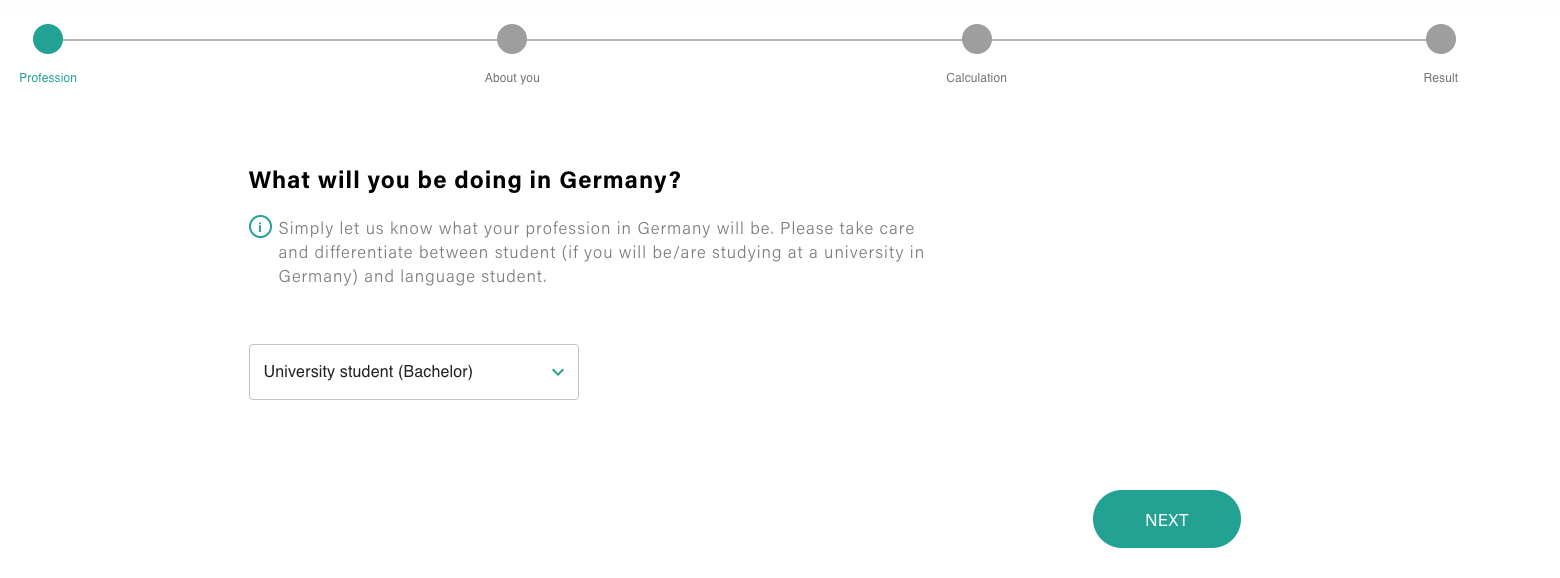Select the Profession step label
Viewport: 1560px width, 578px height.
[x=48, y=78]
